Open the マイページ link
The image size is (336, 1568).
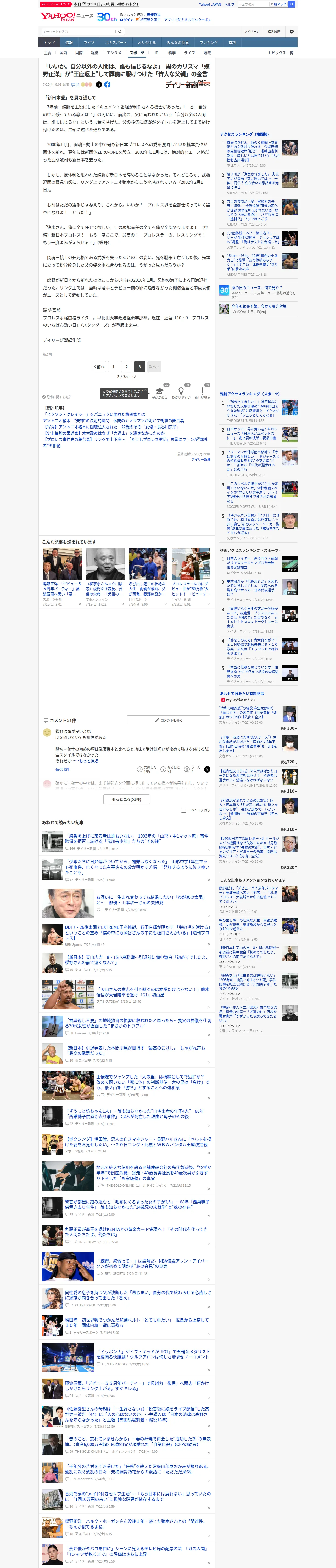click(251, 32)
